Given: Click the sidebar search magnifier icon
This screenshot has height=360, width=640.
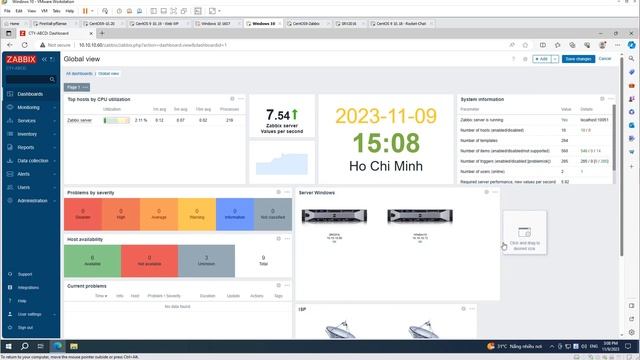Looking at the screenshot, I should tap(52, 79).
